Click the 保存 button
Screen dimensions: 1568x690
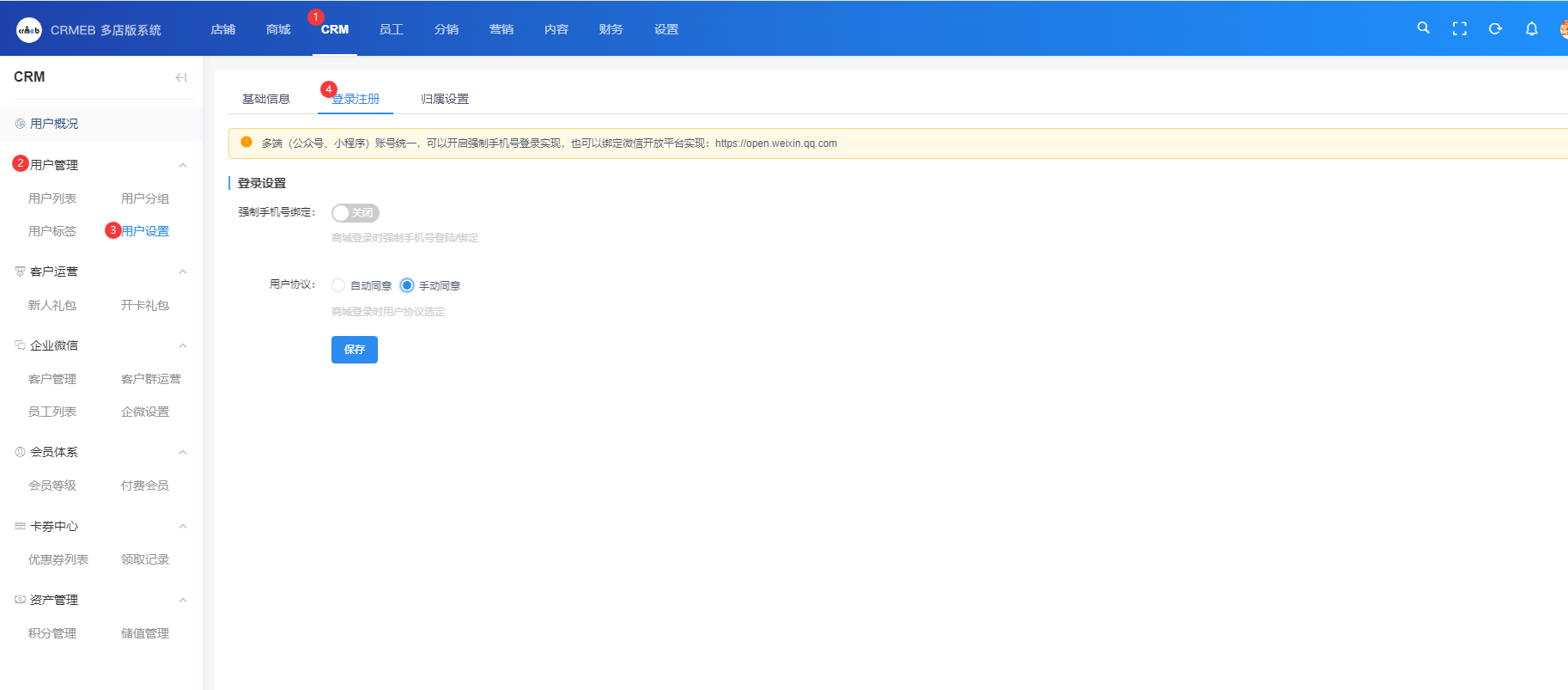[354, 350]
